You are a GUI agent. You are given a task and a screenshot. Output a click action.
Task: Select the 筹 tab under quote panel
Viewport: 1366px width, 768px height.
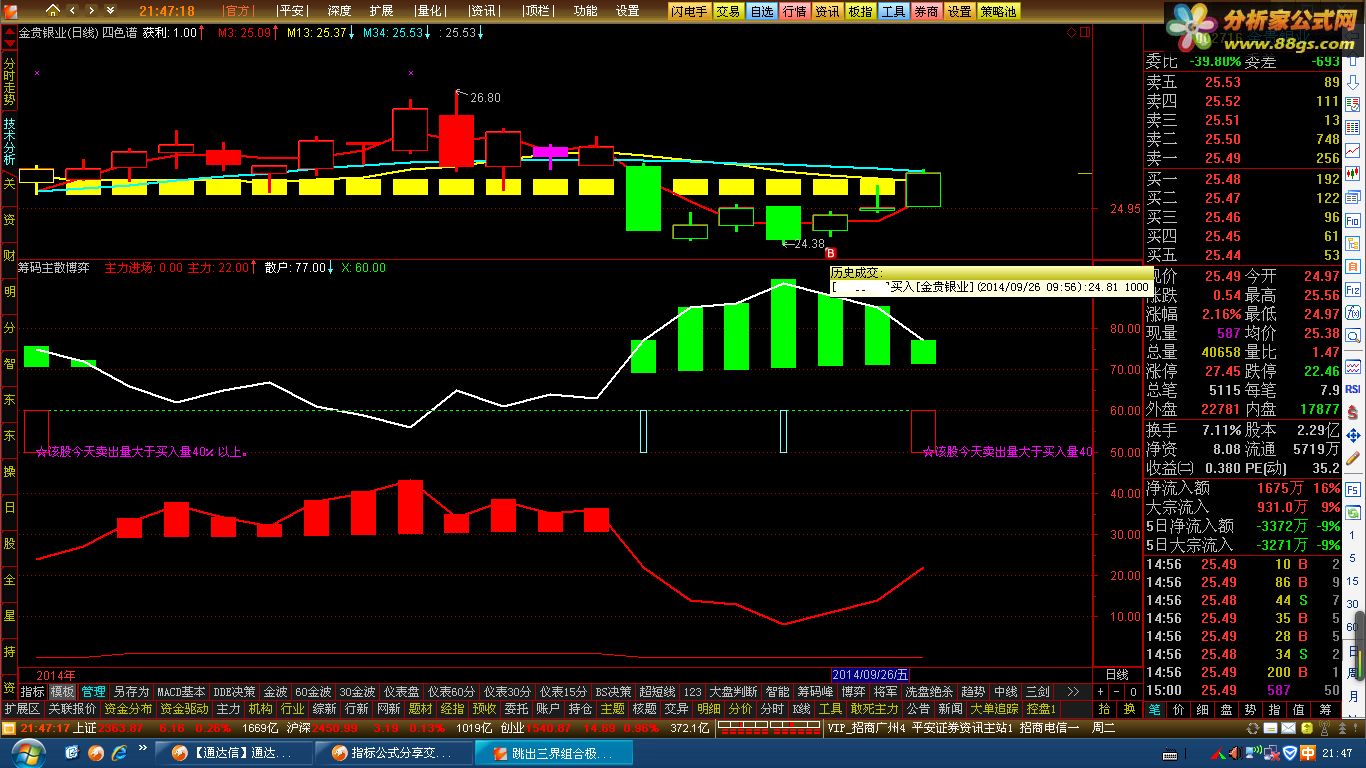tap(1324, 709)
